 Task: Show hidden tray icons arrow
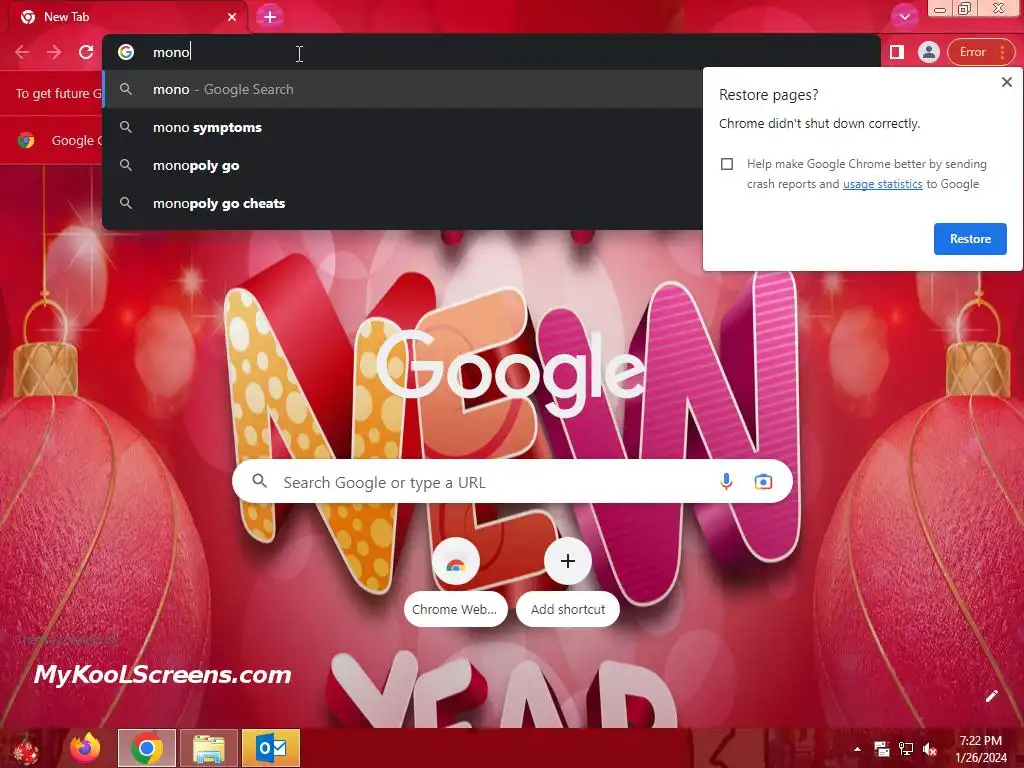click(857, 749)
